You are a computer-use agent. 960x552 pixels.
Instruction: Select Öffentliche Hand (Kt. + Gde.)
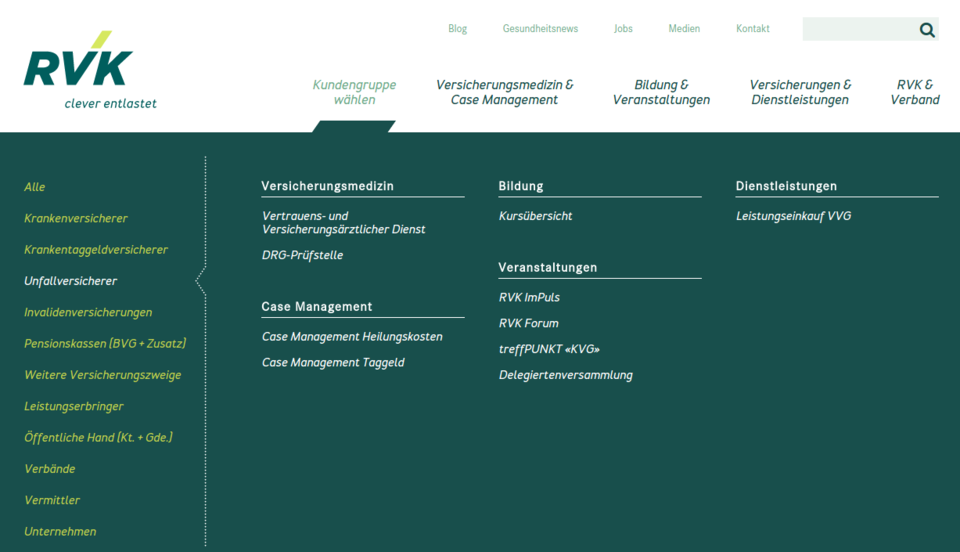point(98,438)
